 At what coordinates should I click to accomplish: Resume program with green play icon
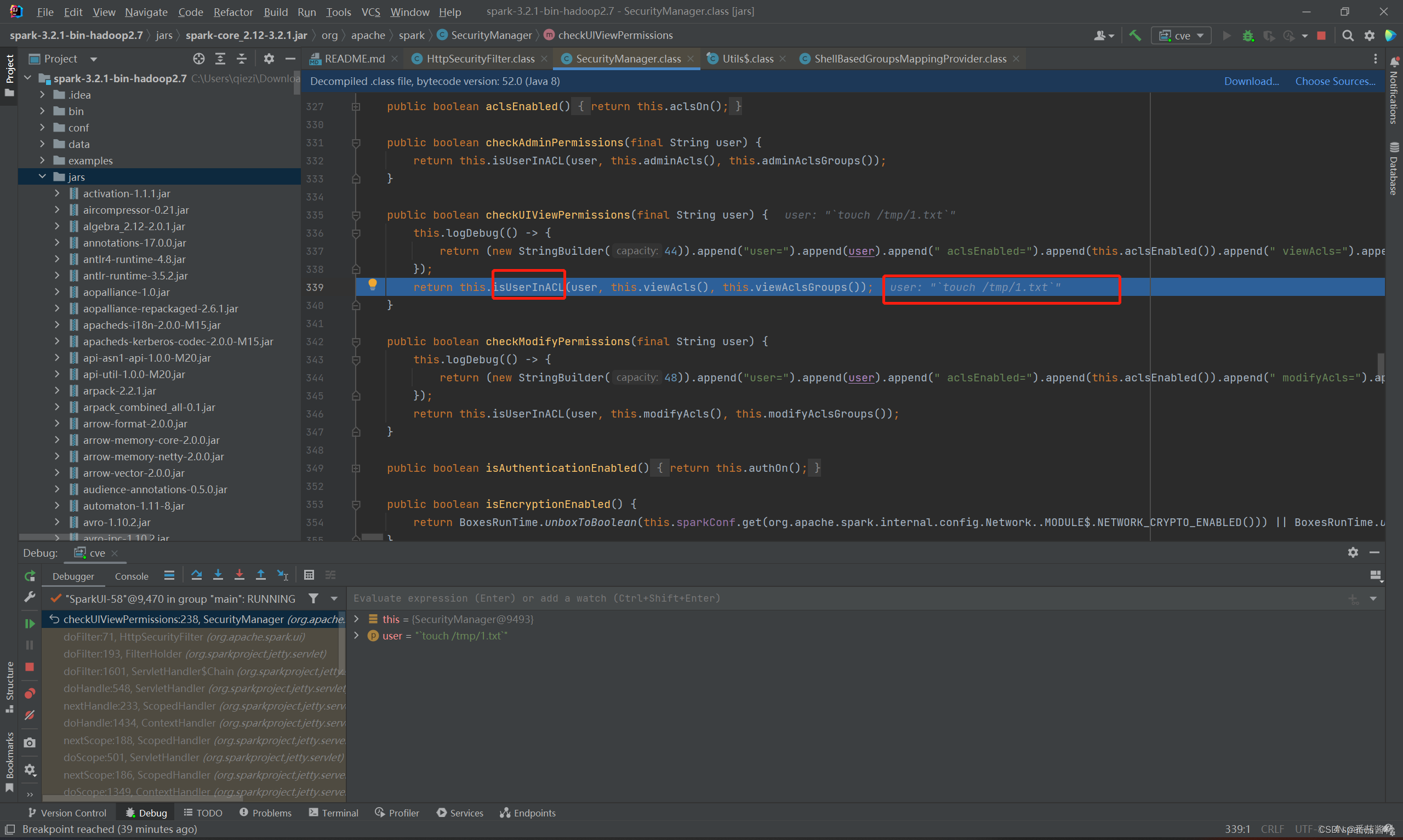click(x=30, y=624)
